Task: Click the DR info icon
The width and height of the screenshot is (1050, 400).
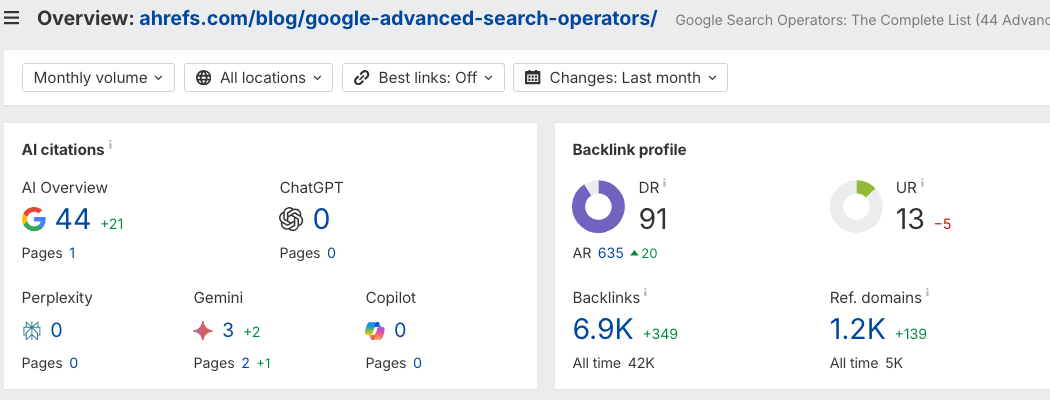Action: (x=665, y=183)
